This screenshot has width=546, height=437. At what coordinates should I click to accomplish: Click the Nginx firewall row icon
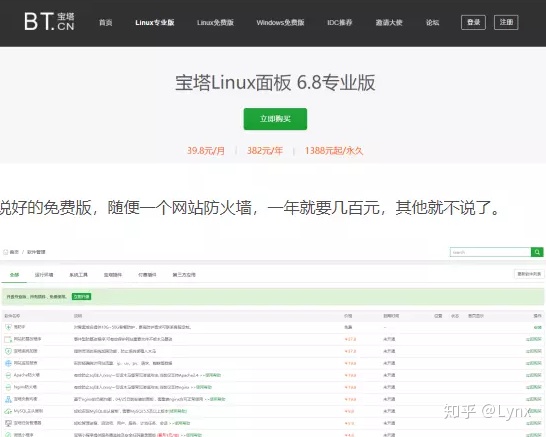8,387
